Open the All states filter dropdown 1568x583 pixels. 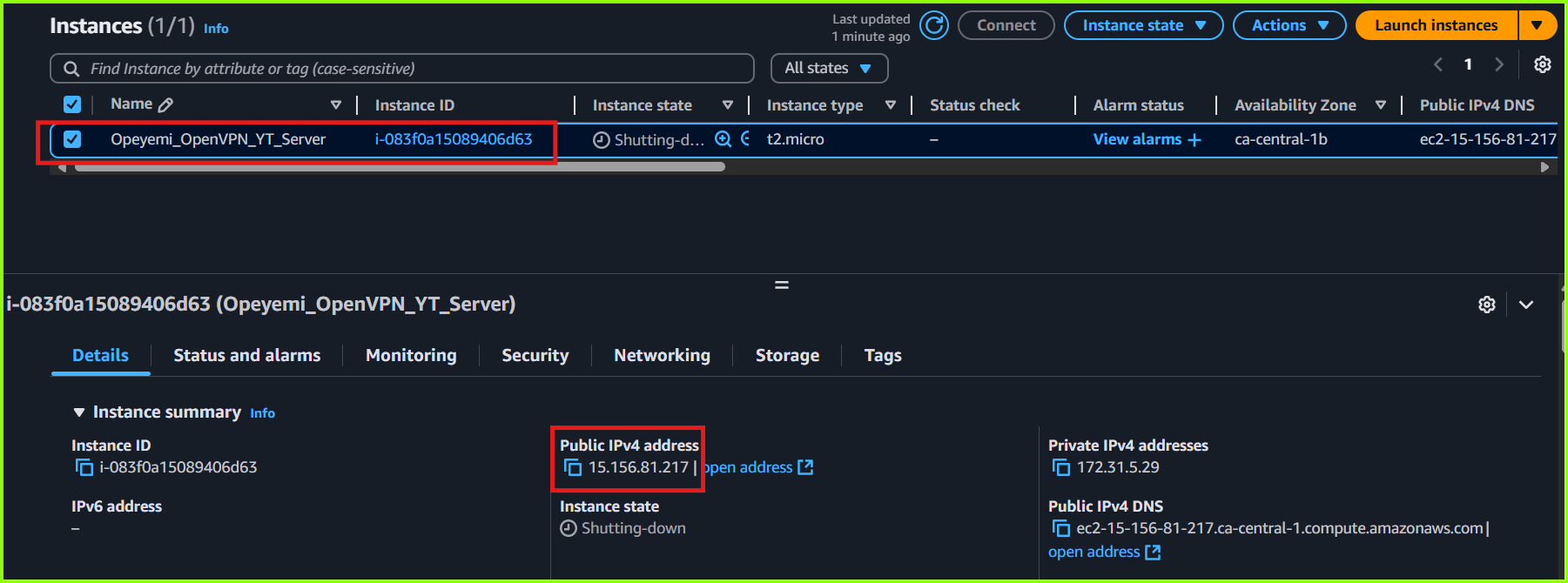point(829,68)
